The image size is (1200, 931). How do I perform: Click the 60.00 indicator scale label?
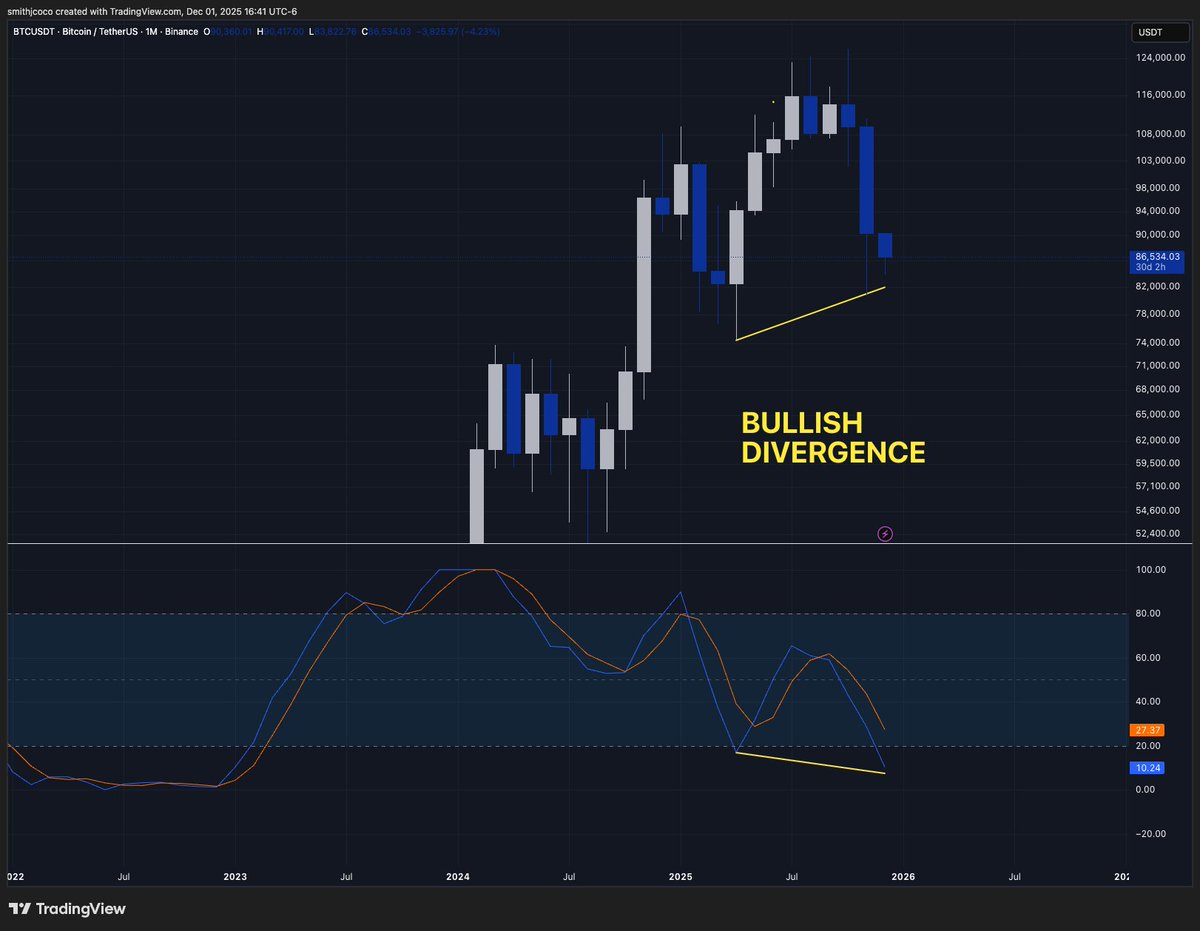click(1149, 658)
